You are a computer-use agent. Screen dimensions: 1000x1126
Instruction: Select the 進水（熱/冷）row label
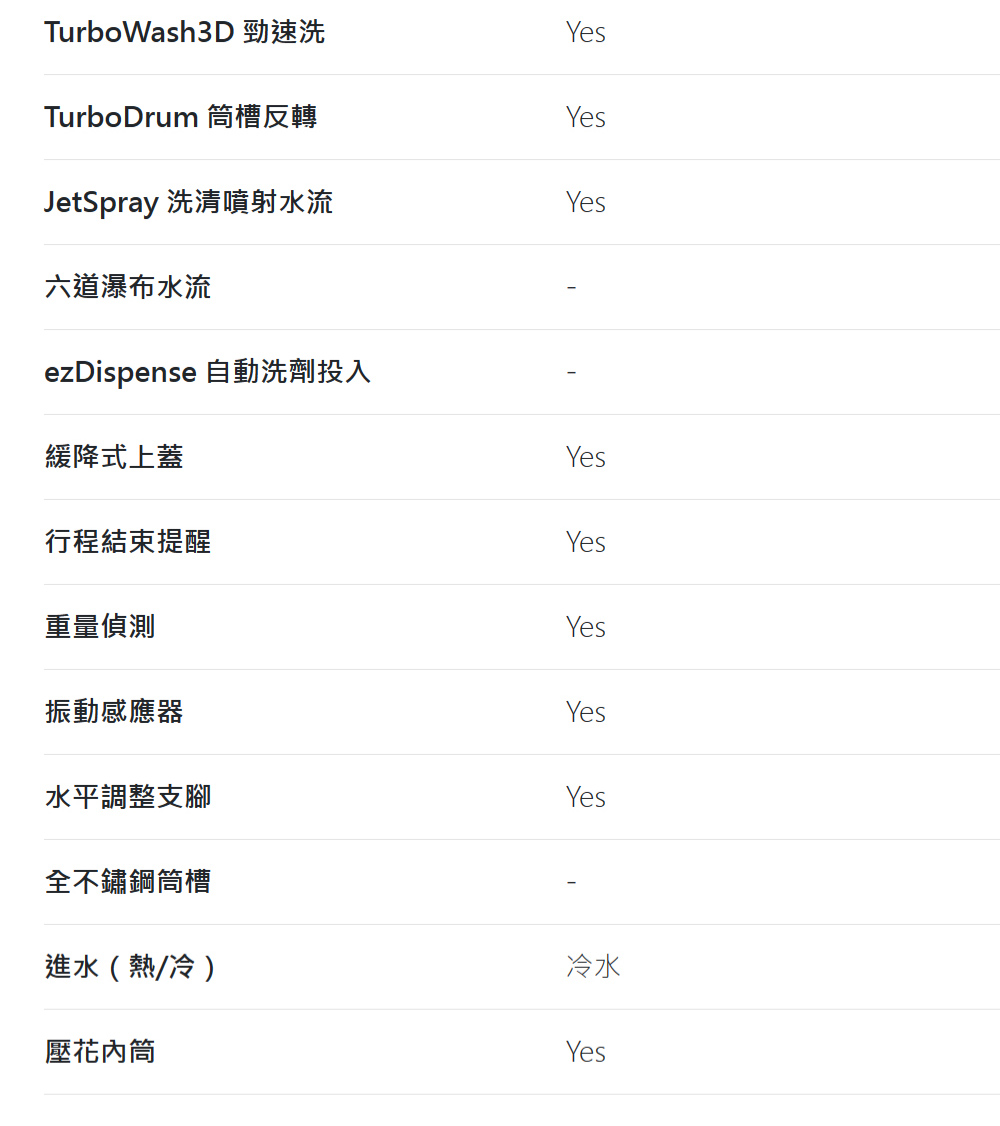(x=130, y=967)
